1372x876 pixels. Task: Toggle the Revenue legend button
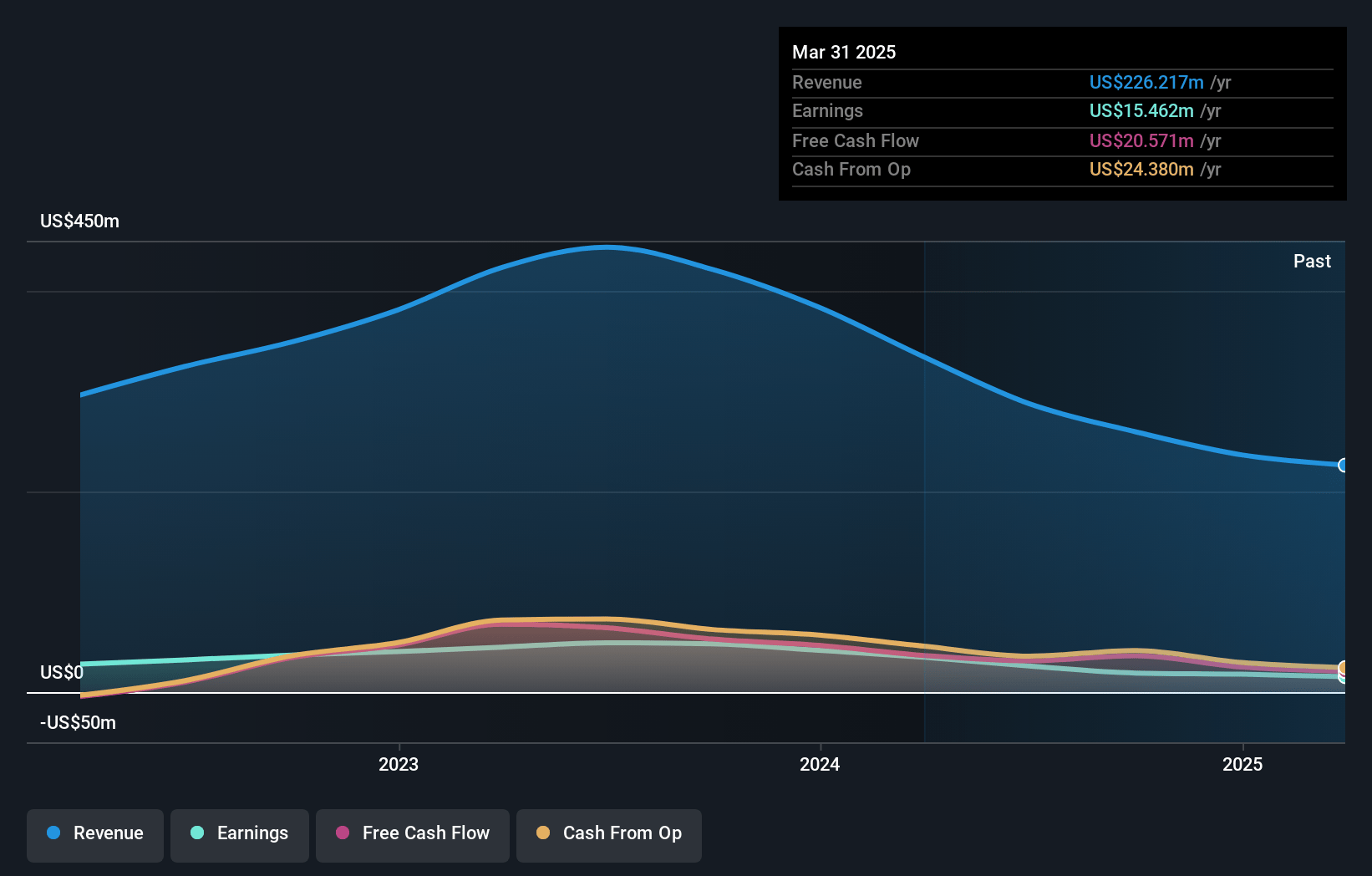tap(95, 835)
